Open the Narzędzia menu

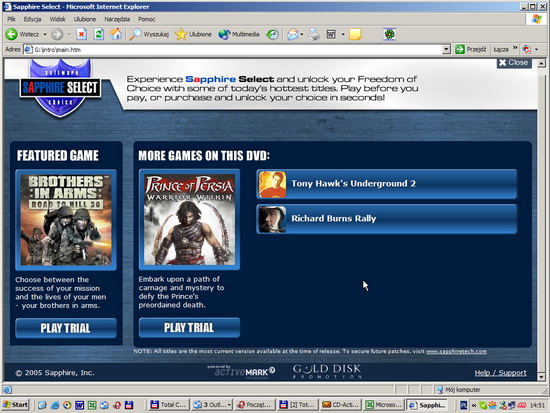117,19
